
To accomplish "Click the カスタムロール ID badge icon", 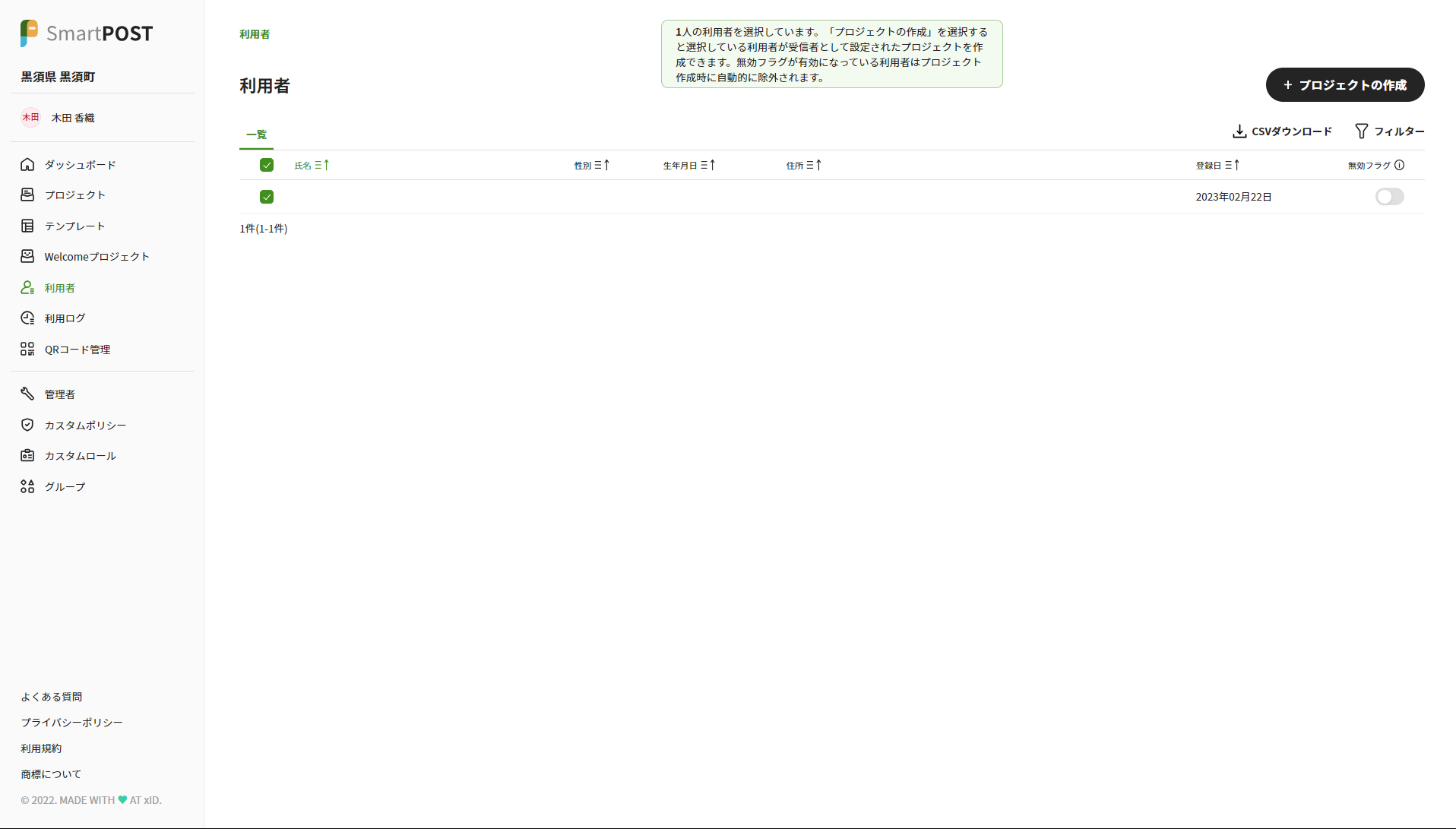I will click(27, 455).
